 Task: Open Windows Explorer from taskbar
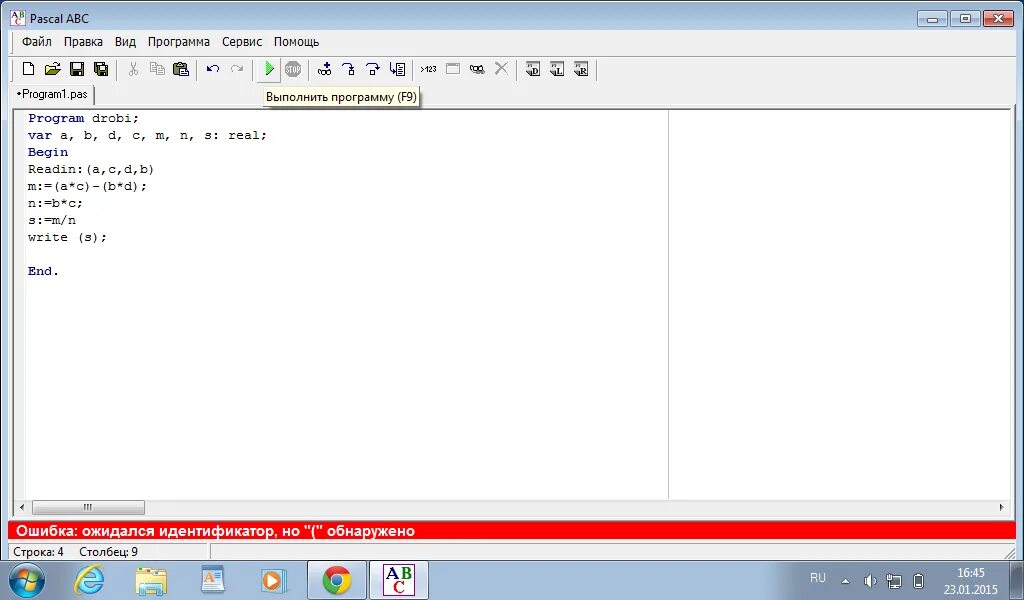coord(151,580)
